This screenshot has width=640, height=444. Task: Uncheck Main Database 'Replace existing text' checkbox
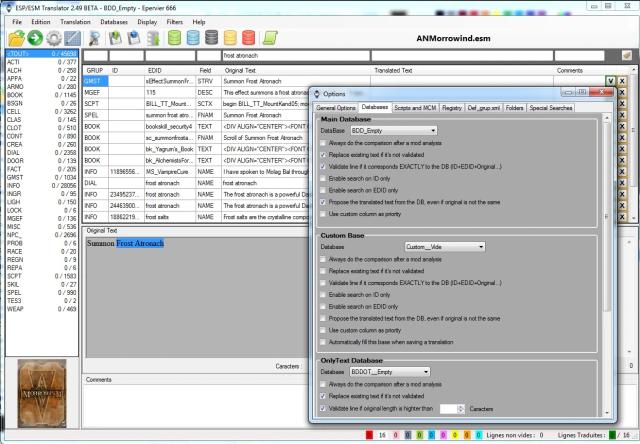323,155
